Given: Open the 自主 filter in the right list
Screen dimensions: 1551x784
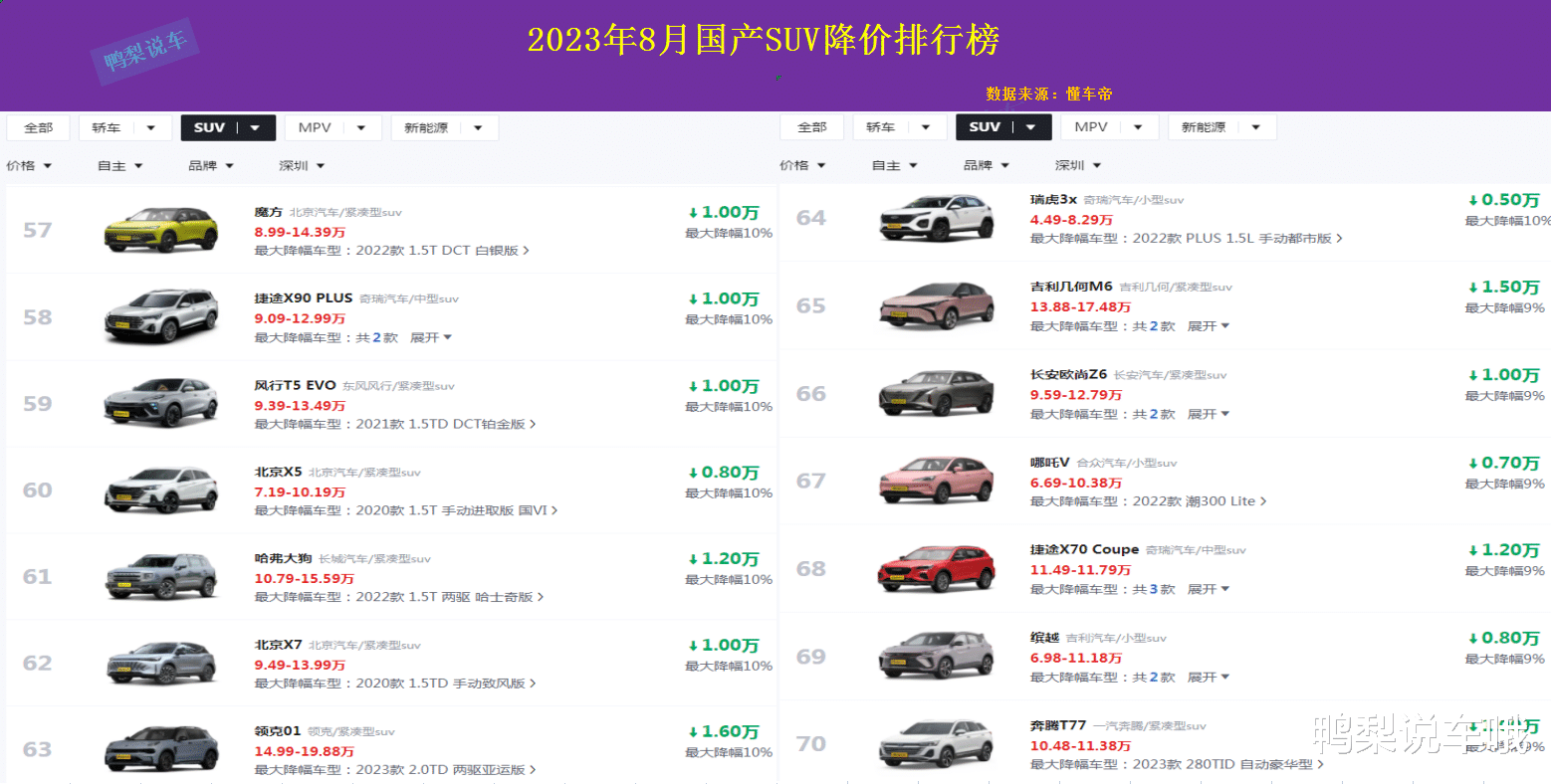Looking at the screenshot, I should click(895, 165).
